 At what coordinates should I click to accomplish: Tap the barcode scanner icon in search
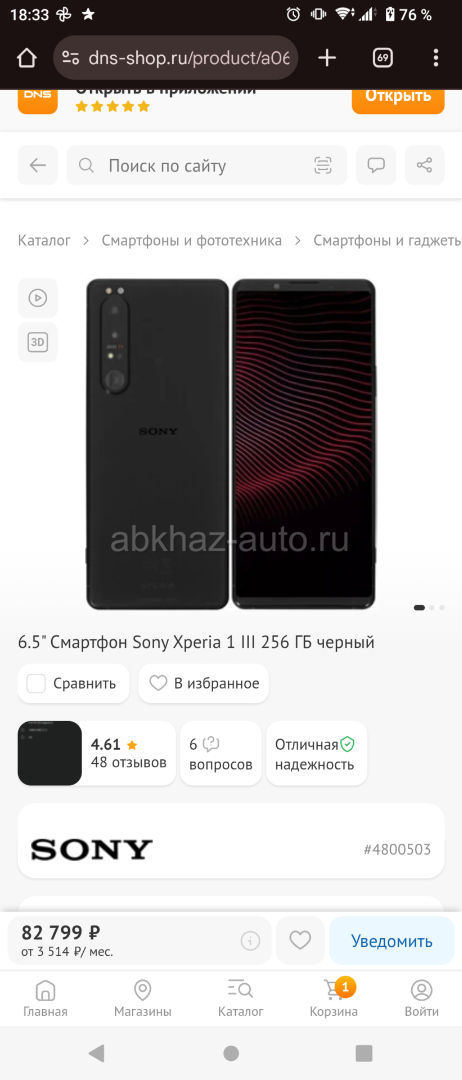322,165
